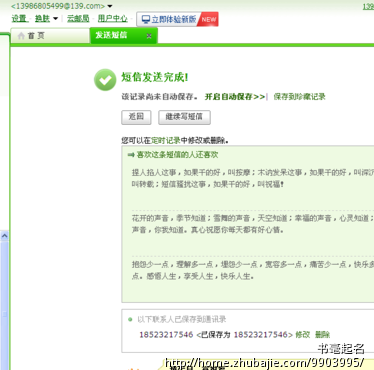Select the suggested SMS starting 捏人掐人这事

point(252,178)
